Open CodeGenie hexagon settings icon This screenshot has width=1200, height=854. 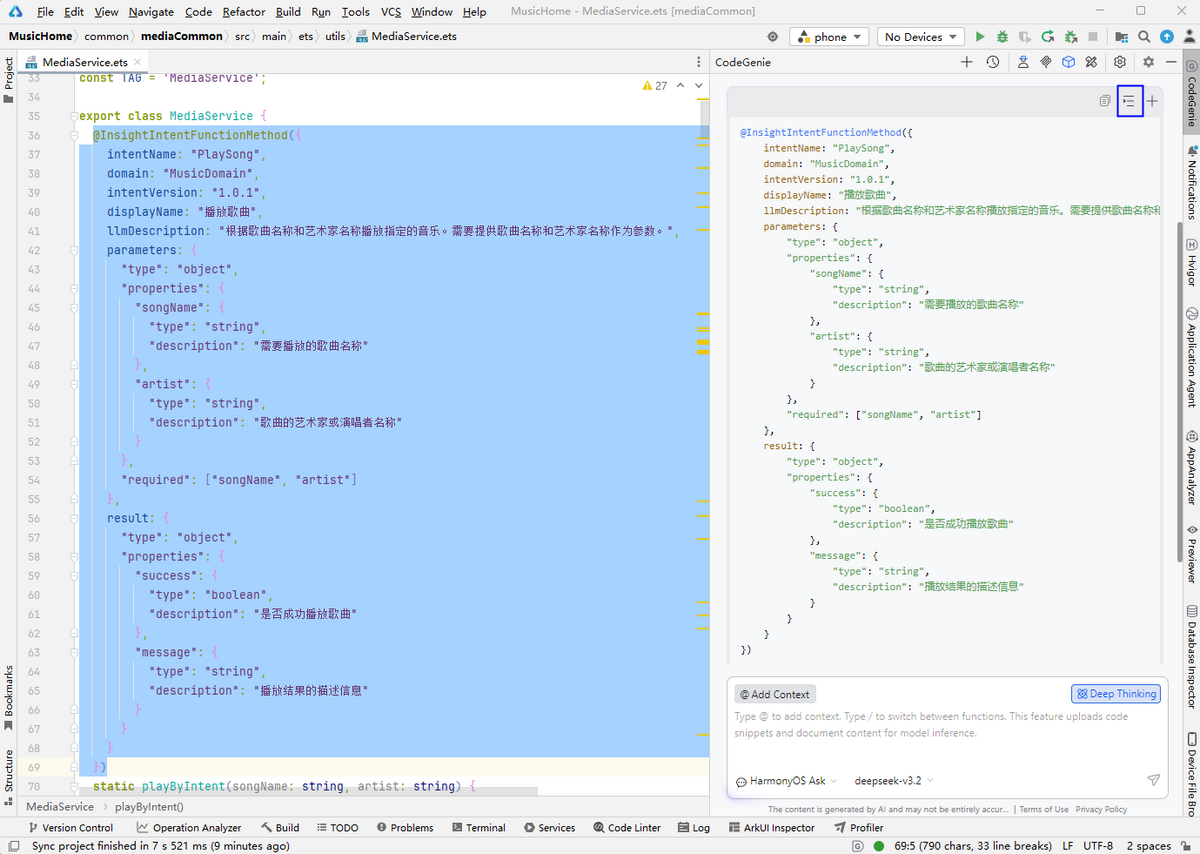[1120, 62]
